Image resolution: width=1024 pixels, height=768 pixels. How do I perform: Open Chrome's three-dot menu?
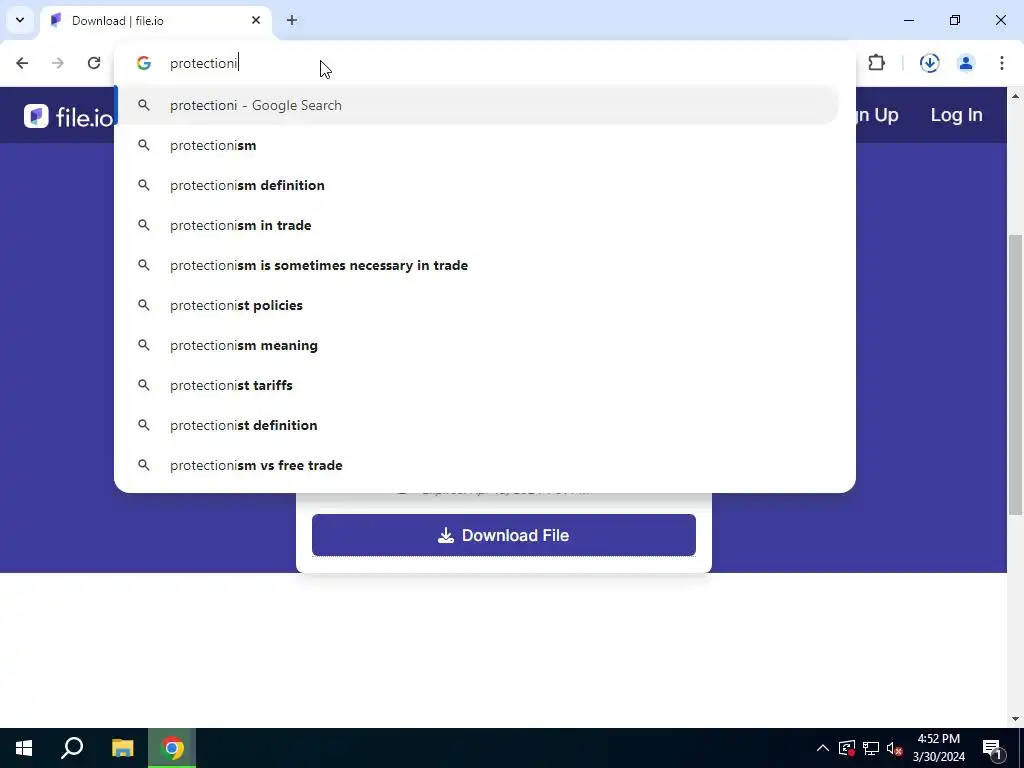[1002, 63]
